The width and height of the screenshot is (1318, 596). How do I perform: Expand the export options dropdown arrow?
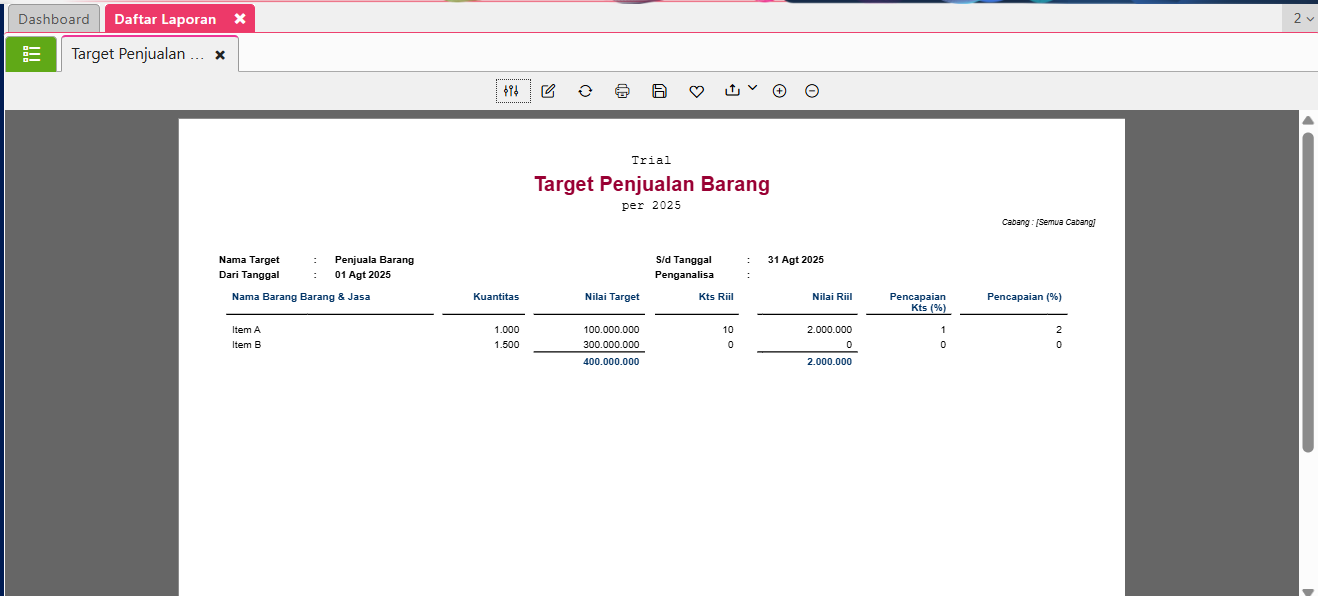point(752,88)
